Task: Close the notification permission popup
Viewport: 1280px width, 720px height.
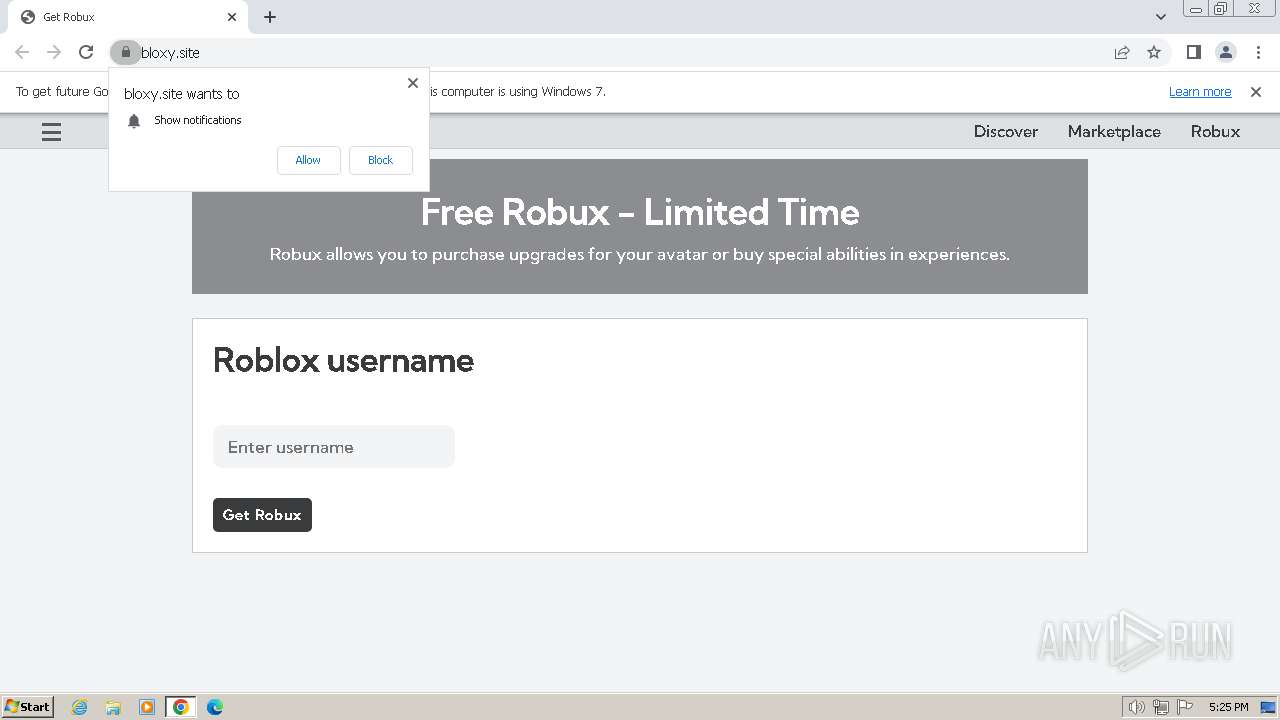Action: [x=413, y=83]
